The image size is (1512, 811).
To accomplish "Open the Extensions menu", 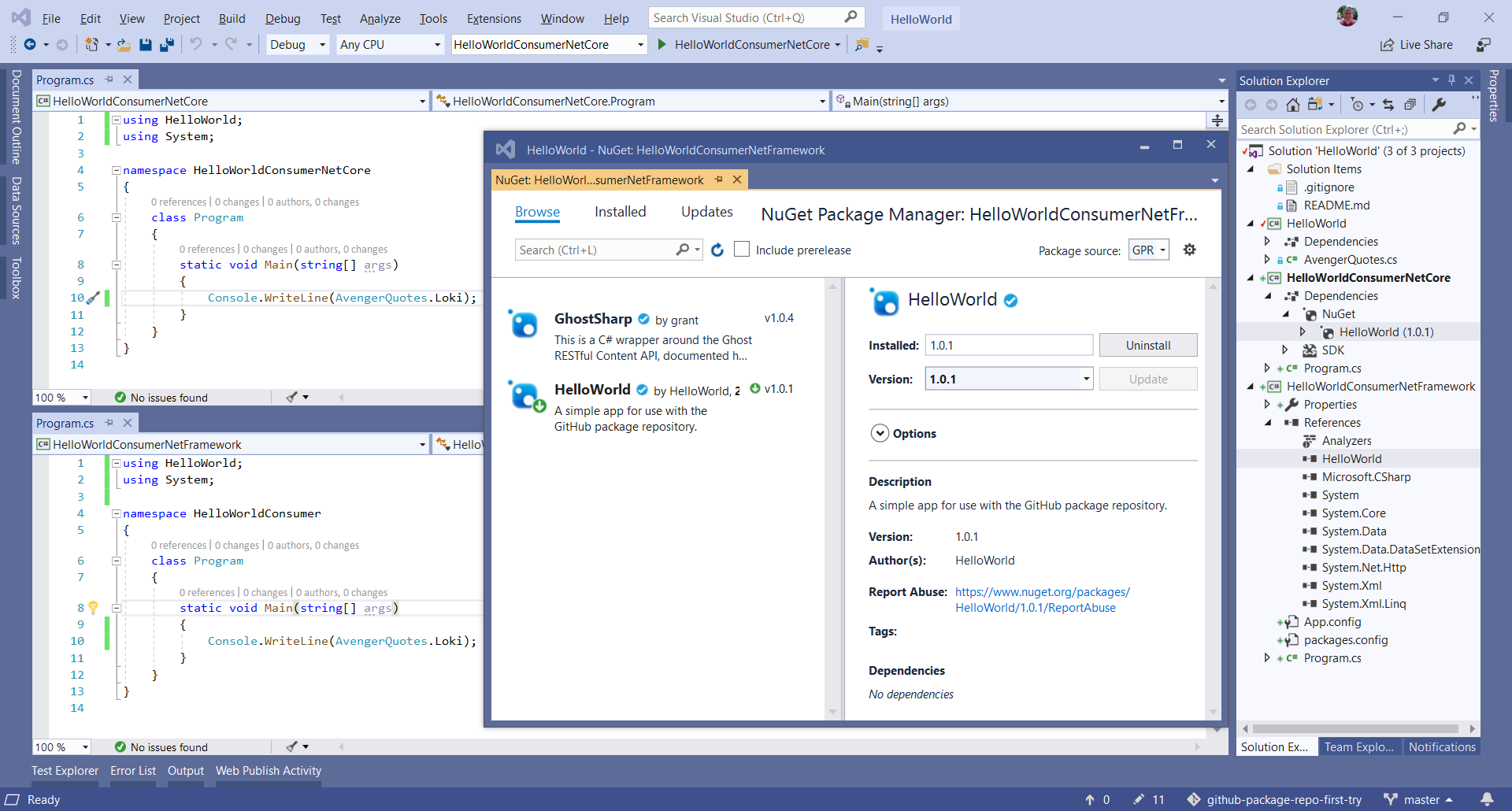I will pyautogui.click(x=494, y=19).
